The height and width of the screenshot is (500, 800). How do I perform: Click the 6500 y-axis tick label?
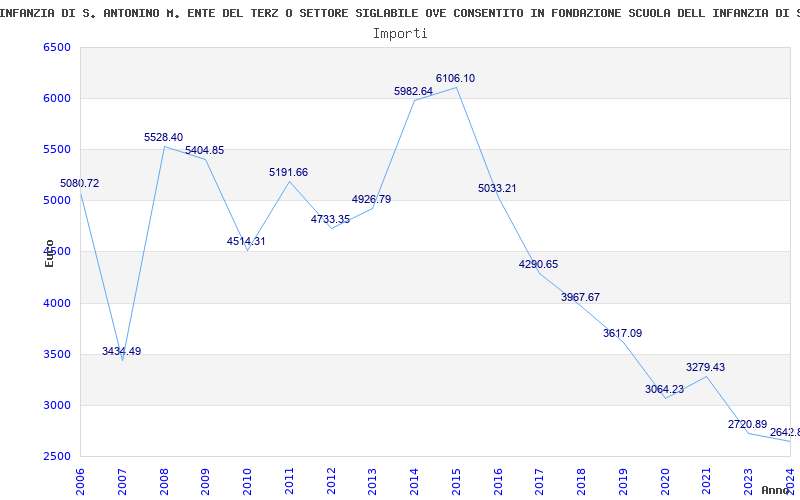(x=57, y=48)
